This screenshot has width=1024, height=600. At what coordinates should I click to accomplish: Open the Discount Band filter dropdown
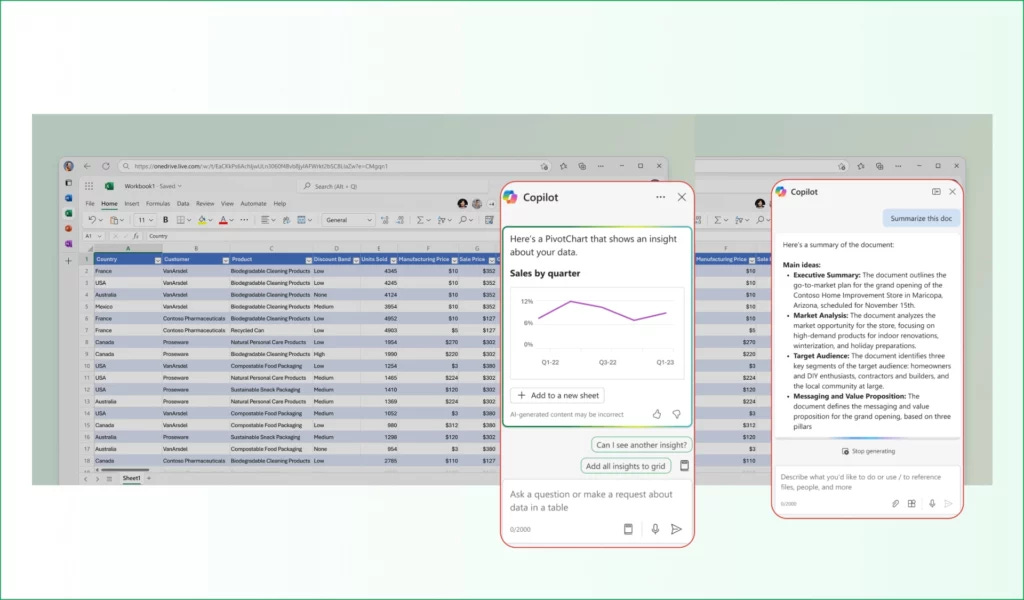tap(355, 260)
